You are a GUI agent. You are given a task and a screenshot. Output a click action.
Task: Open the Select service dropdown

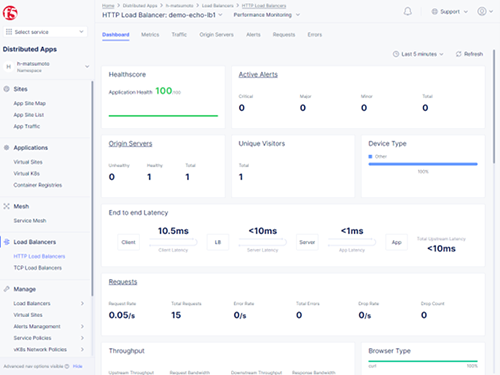pyautogui.click(x=45, y=32)
